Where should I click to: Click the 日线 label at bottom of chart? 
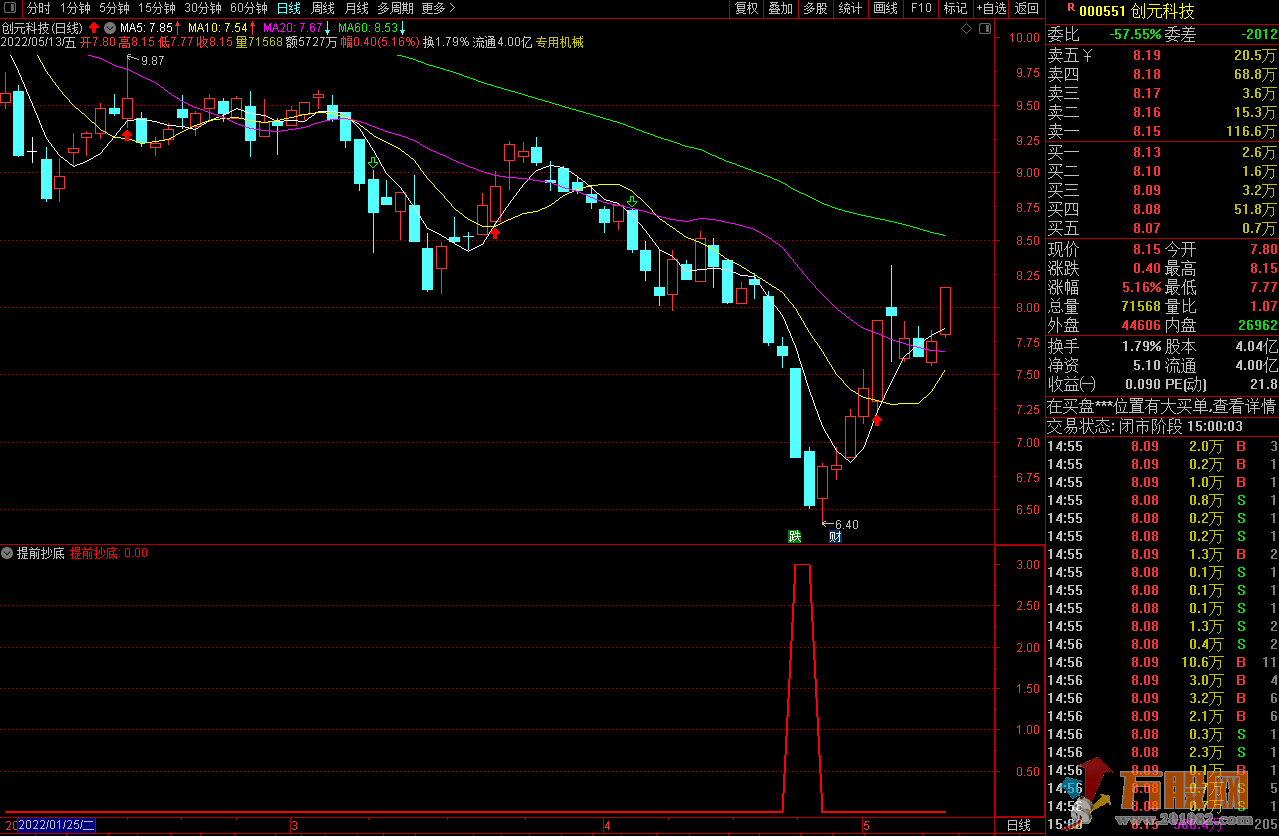[1018, 825]
